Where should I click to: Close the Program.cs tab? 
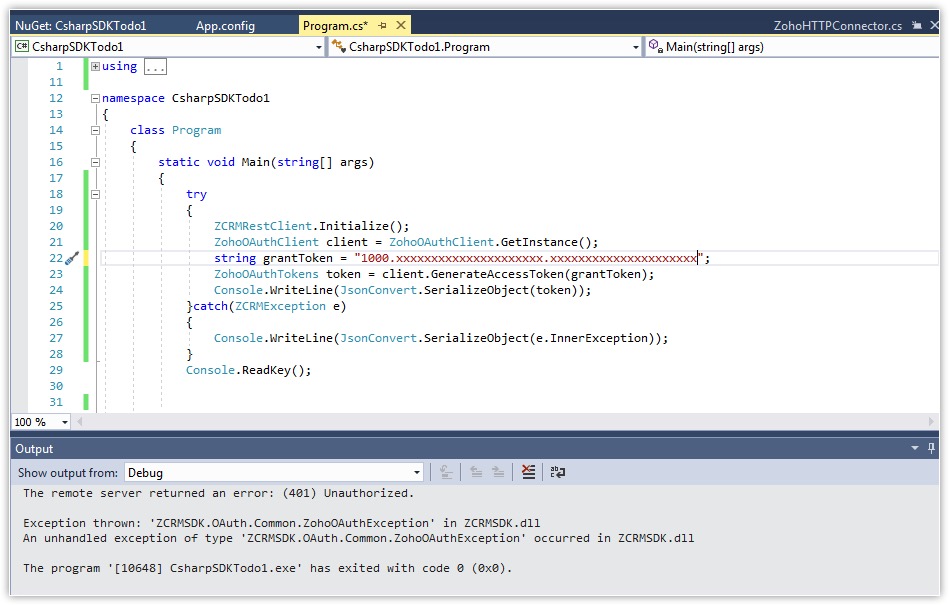[401, 25]
